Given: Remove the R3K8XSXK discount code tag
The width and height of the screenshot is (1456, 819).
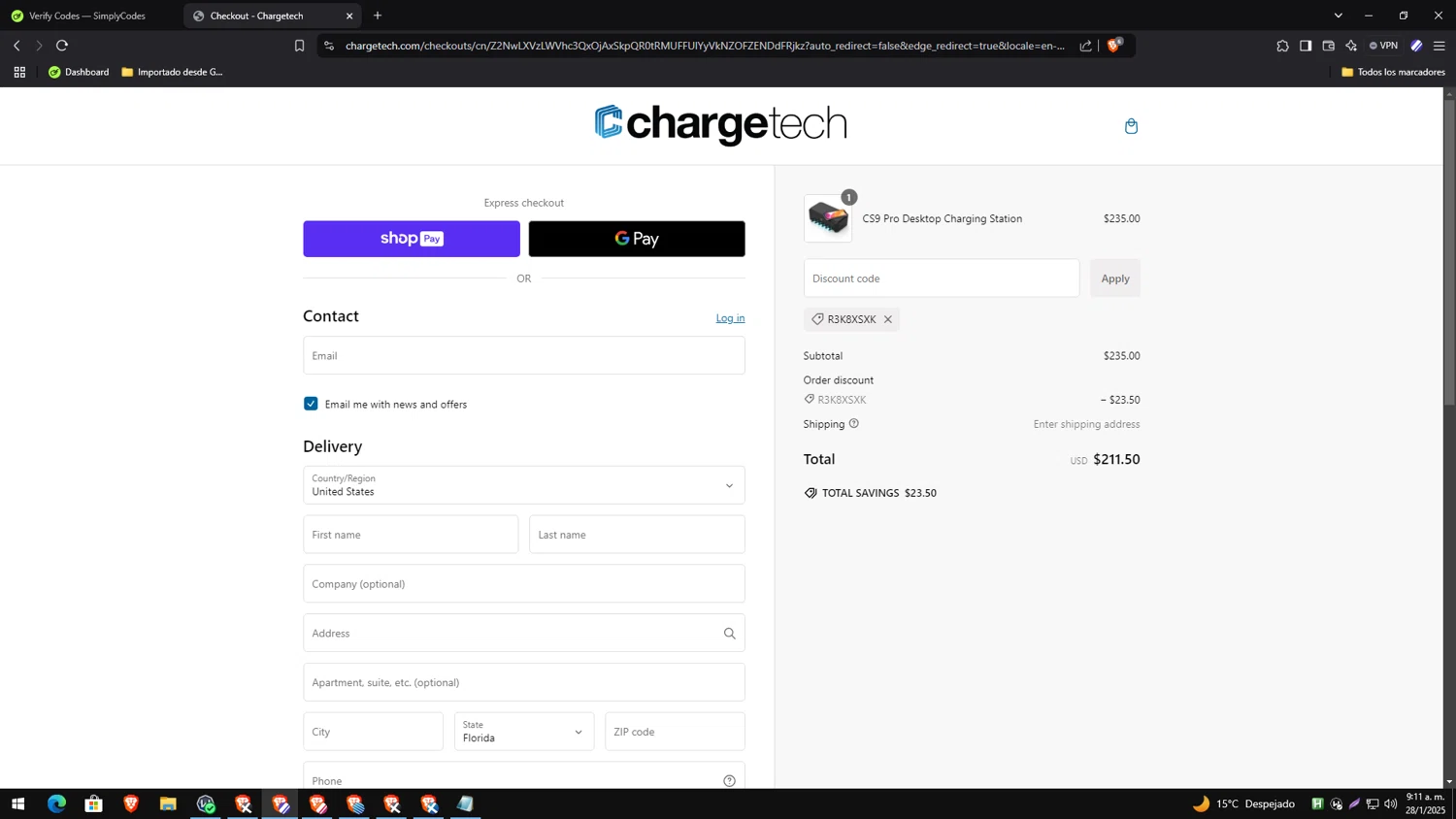Looking at the screenshot, I should [887, 319].
